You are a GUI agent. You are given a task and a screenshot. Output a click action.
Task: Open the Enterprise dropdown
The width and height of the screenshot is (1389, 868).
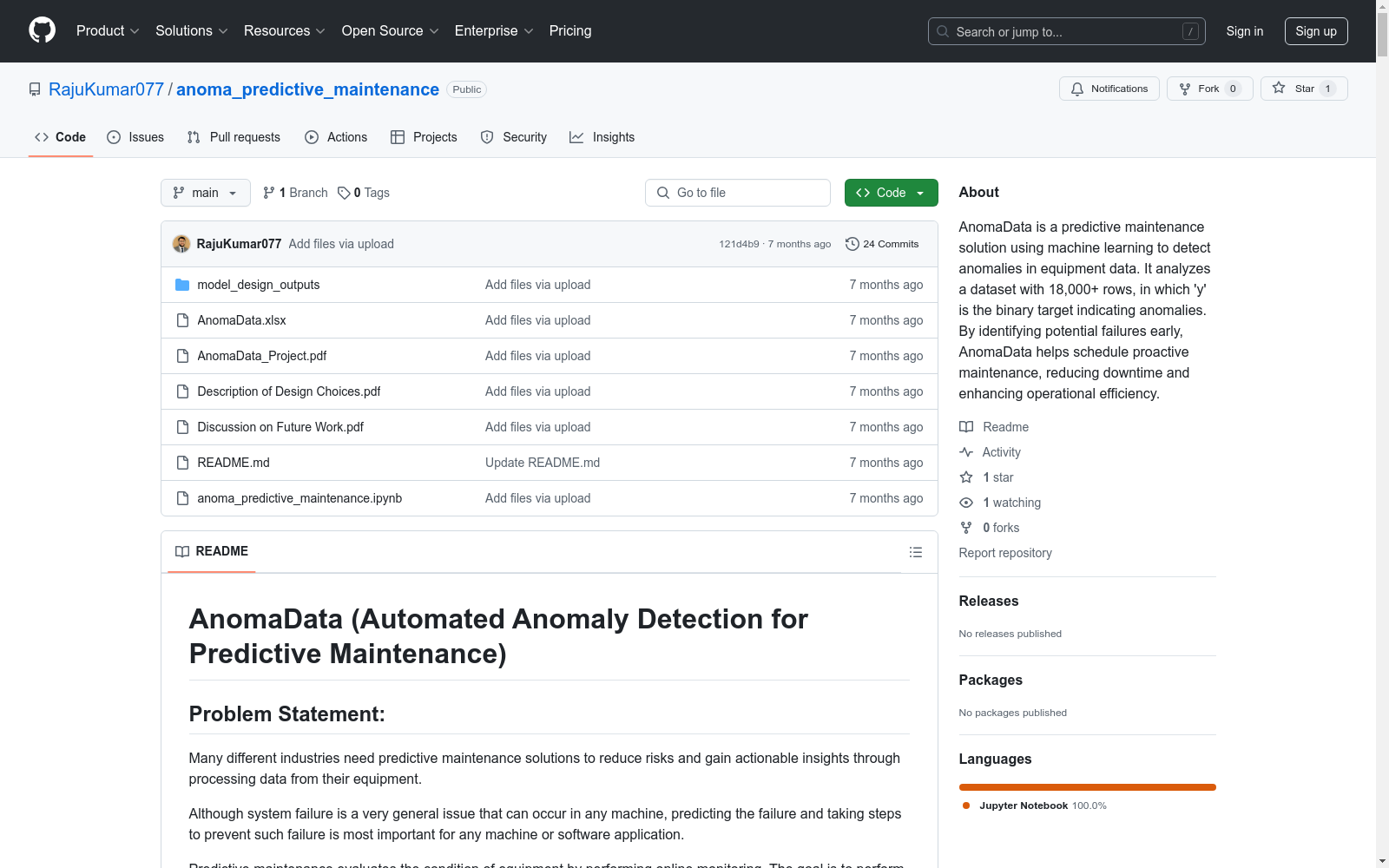tap(494, 31)
